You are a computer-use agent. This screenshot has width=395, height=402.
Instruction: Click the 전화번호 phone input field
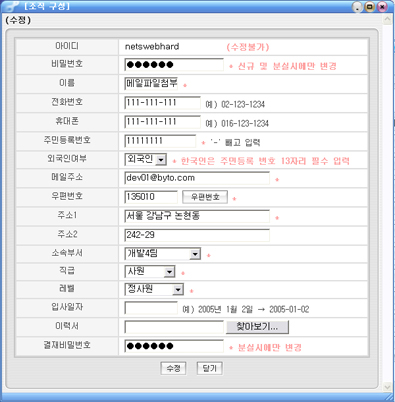(x=163, y=103)
